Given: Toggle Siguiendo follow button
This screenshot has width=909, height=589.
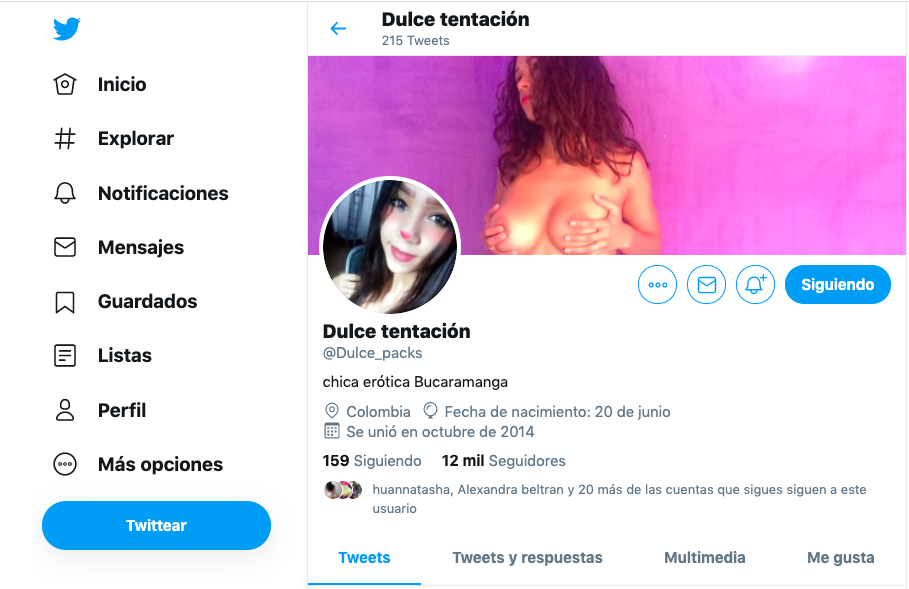Looking at the screenshot, I should coord(838,285).
